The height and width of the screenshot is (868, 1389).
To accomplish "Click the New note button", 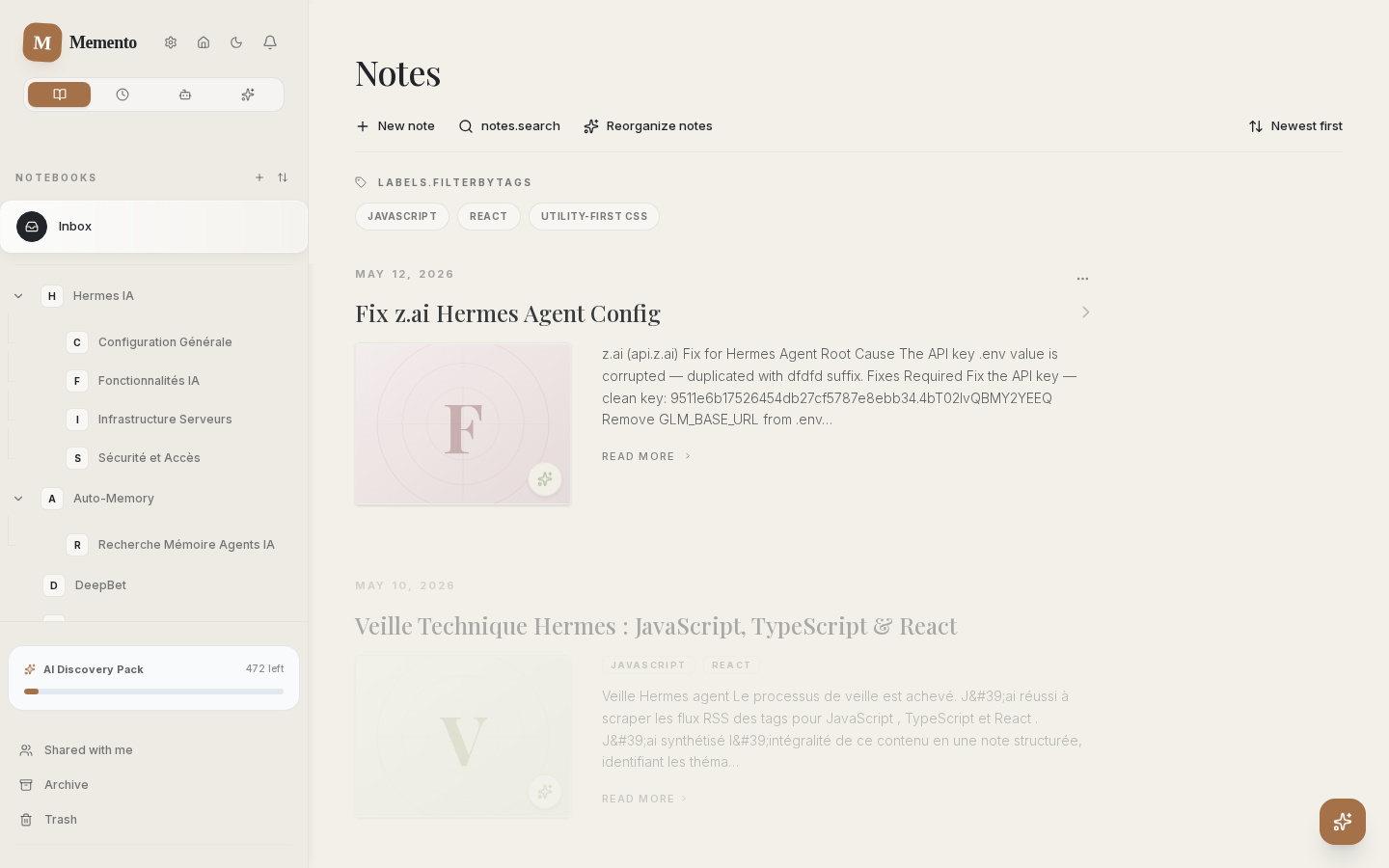I will (395, 126).
